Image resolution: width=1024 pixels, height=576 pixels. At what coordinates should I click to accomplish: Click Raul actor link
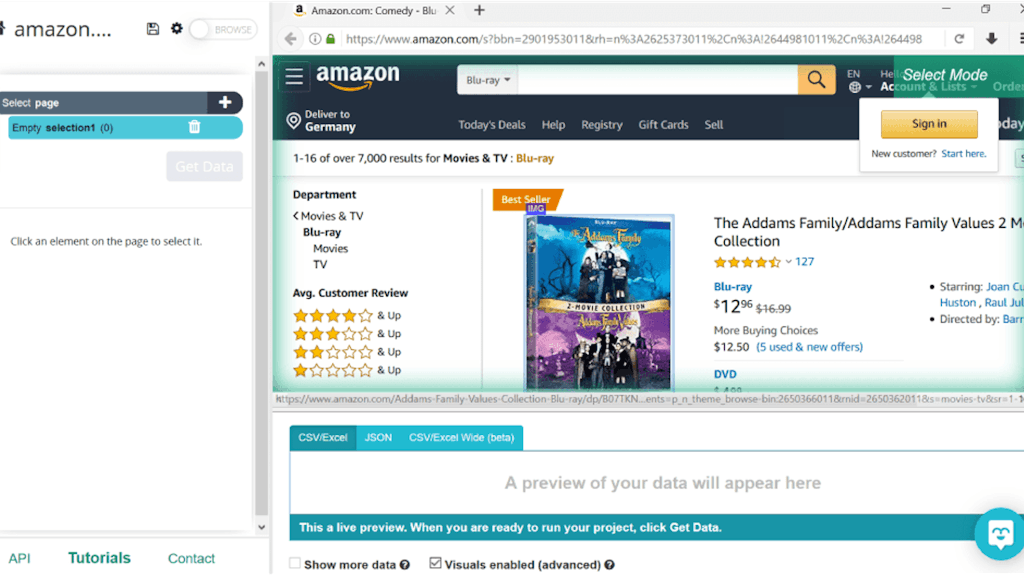(x=1004, y=303)
